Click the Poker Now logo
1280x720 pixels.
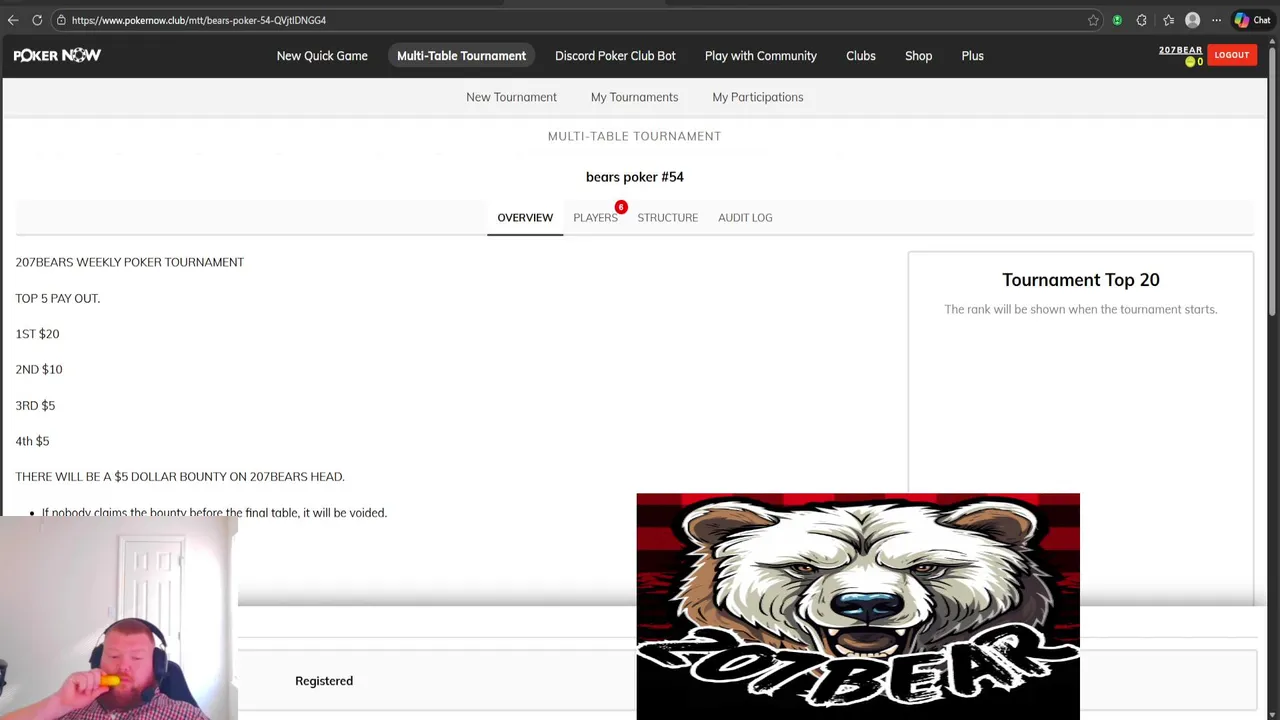click(x=57, y=56)
